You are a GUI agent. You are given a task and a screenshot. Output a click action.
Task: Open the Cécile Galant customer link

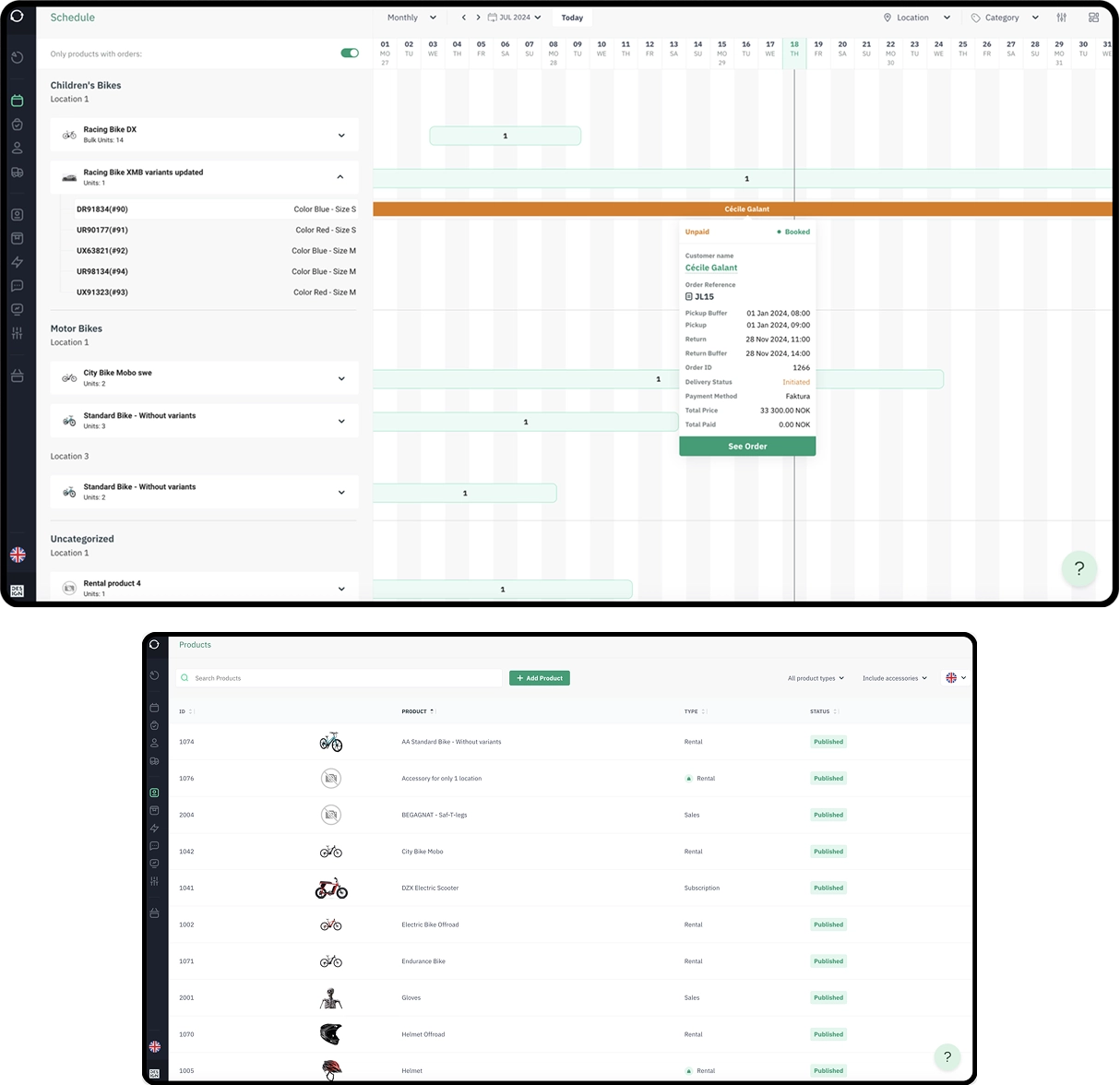(x=711, y=268)
